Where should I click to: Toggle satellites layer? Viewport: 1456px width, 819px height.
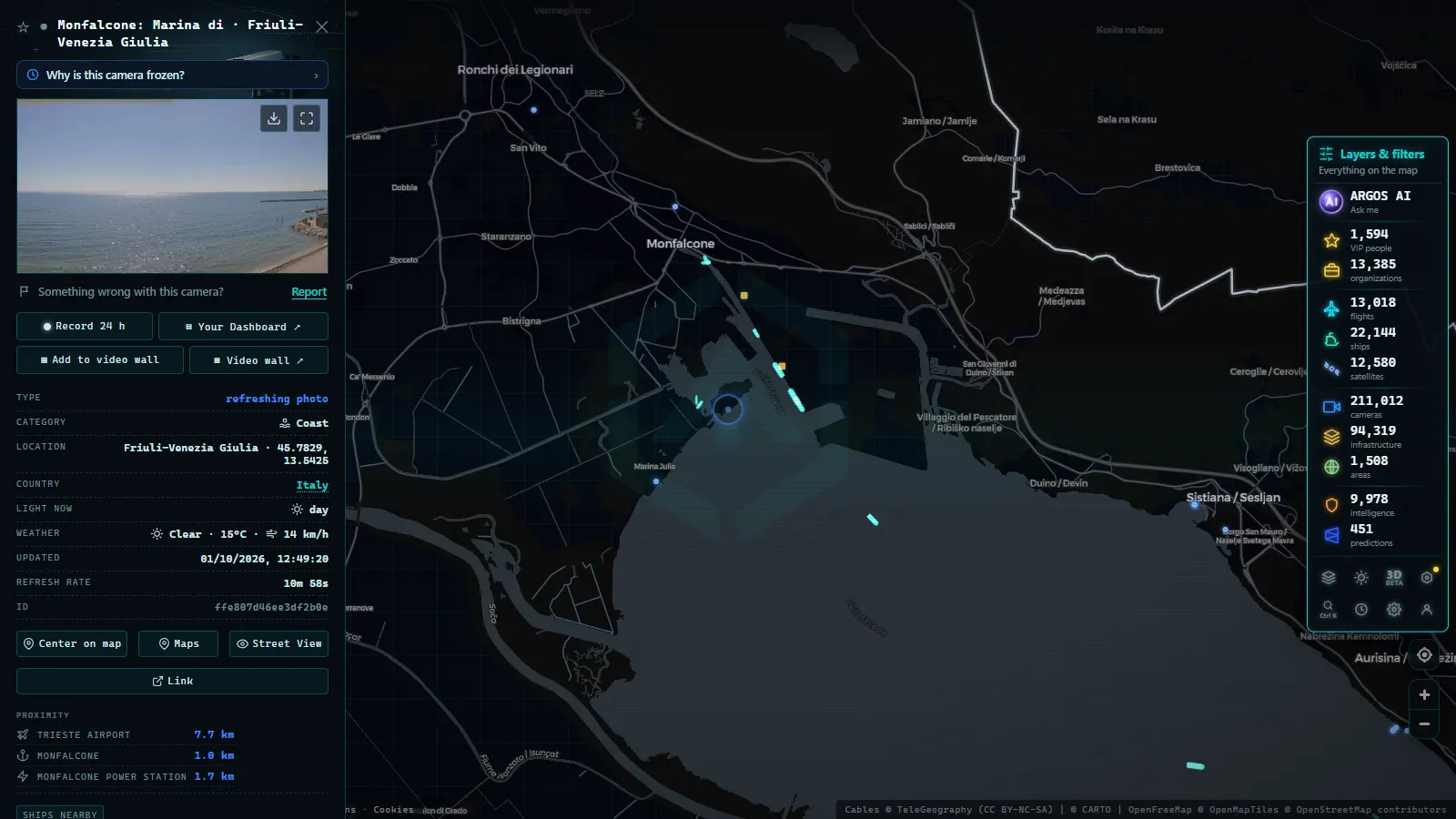[1378, 369]
